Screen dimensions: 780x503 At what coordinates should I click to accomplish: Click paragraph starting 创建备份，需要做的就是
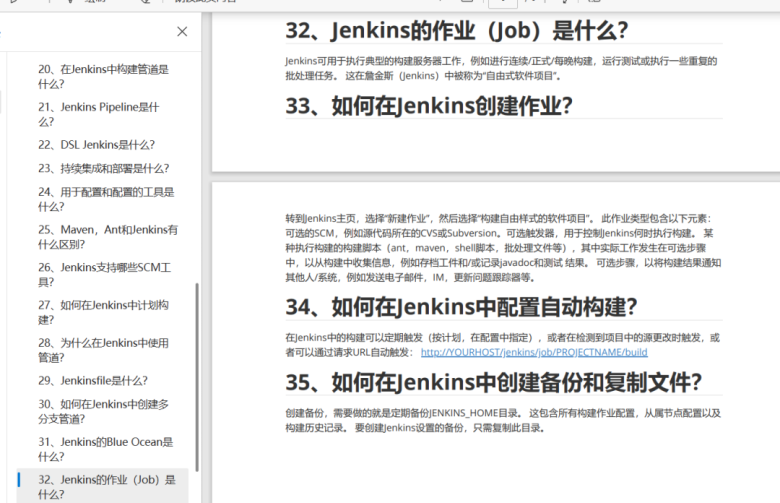click(x=503, y=420)
